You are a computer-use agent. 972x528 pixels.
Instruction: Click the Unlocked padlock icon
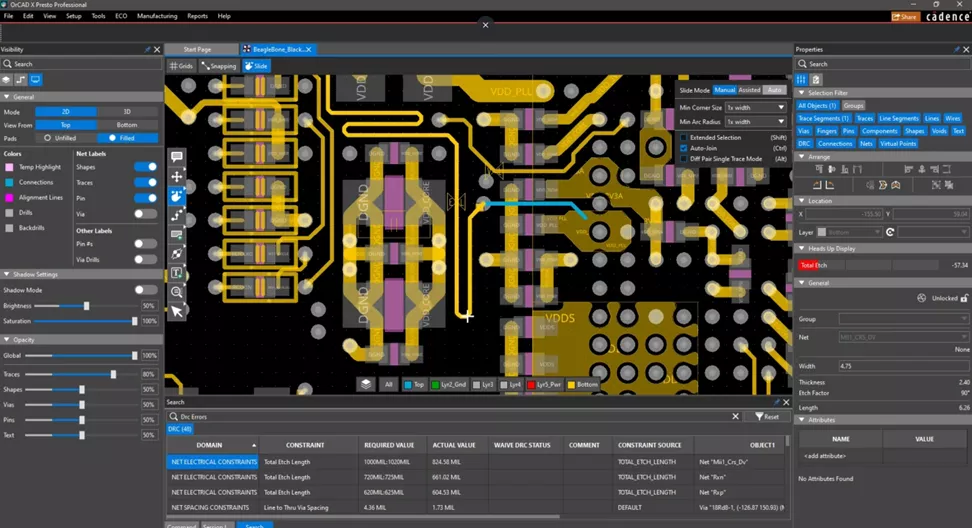(x=964, y=298)
